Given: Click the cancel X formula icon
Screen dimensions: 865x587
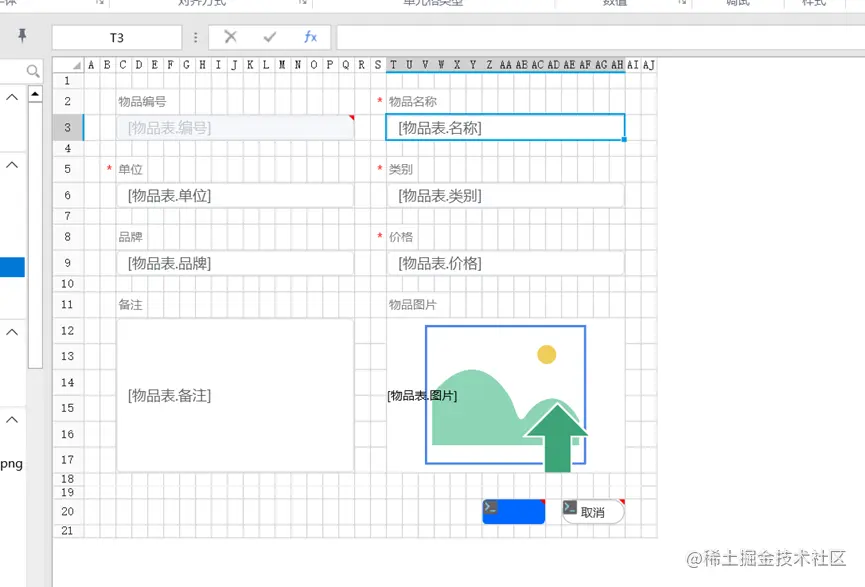Looking at the screenshot, I should [x=231, y=37].
